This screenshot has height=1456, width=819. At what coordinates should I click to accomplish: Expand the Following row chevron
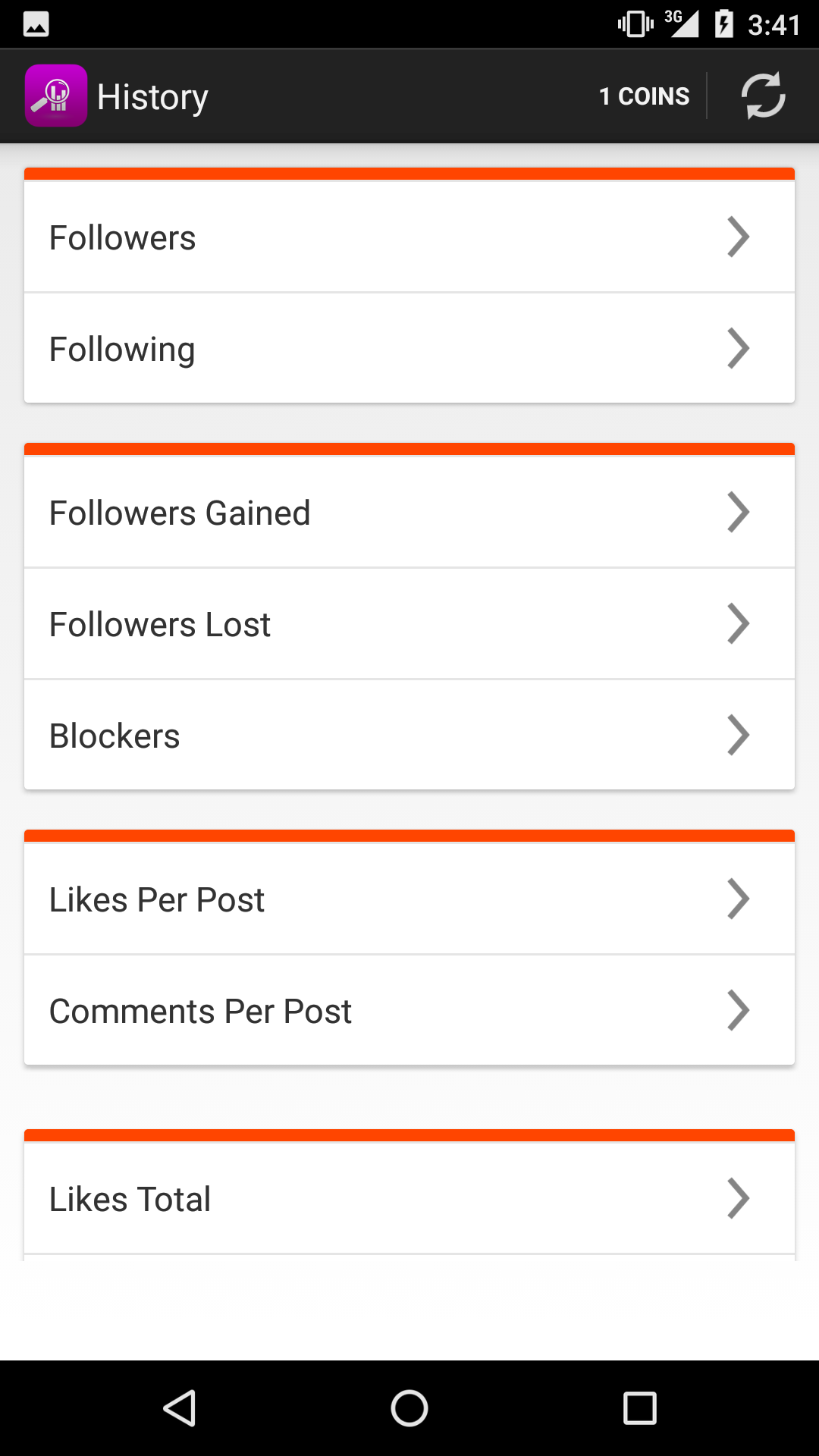click(738, 349)
